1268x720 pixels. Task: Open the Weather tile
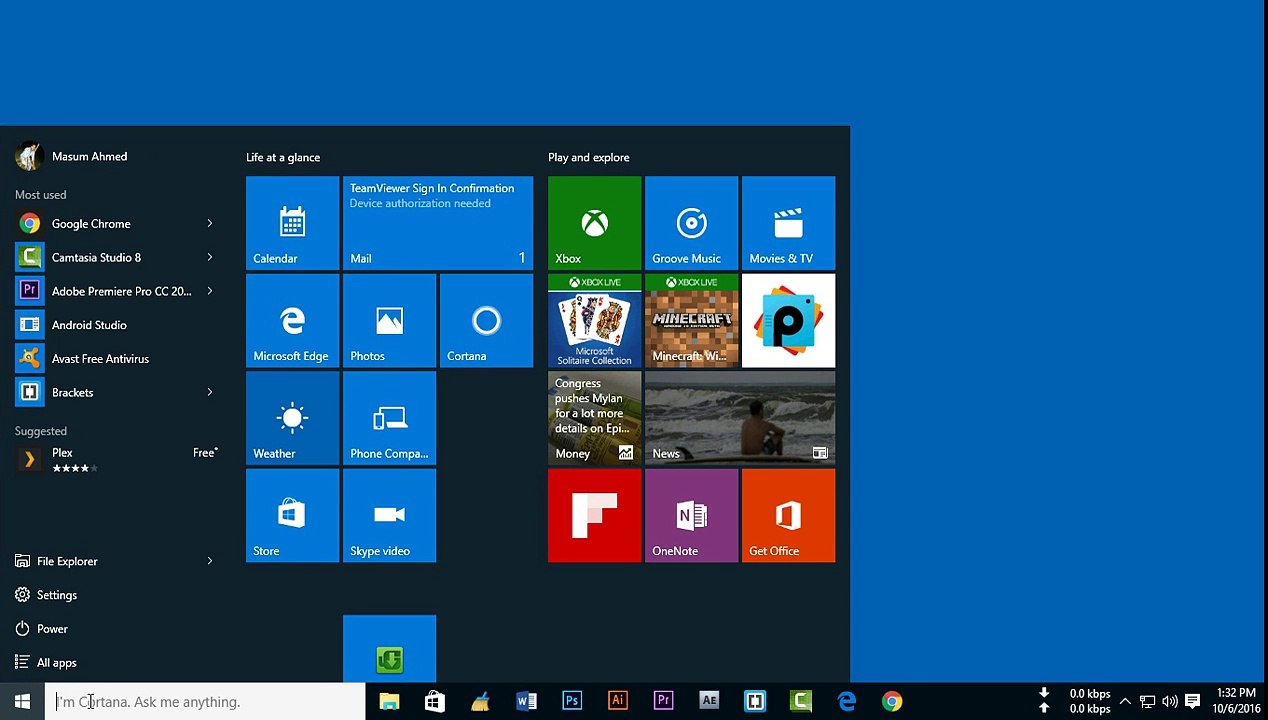click(292, 418)
